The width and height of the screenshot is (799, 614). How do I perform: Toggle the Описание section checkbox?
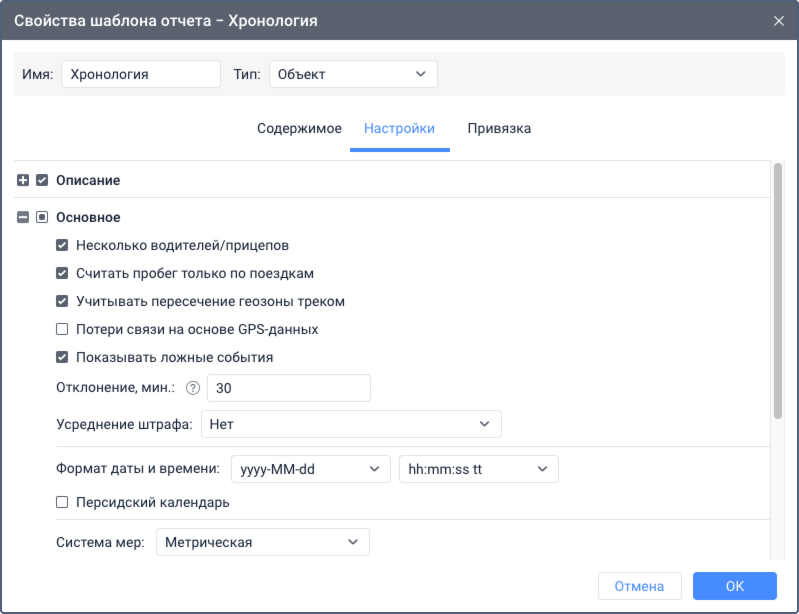42,181
